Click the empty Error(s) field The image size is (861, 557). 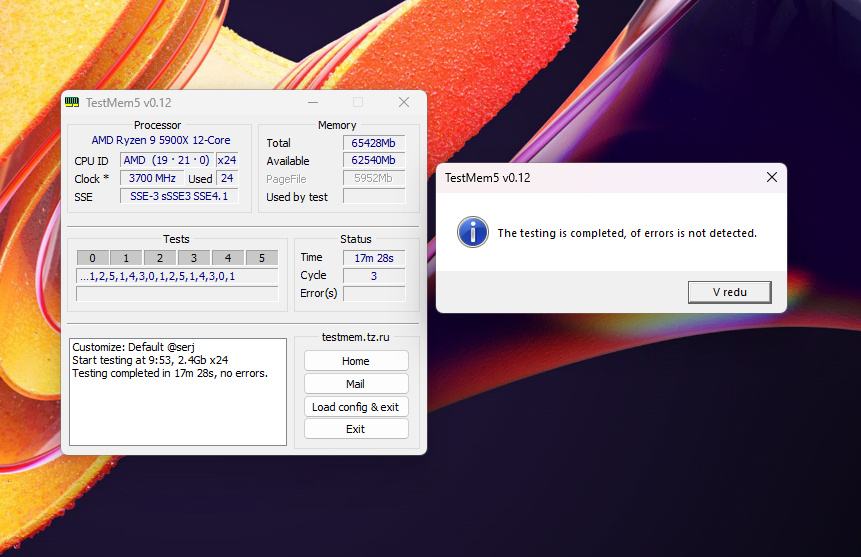tap(374, 293)
